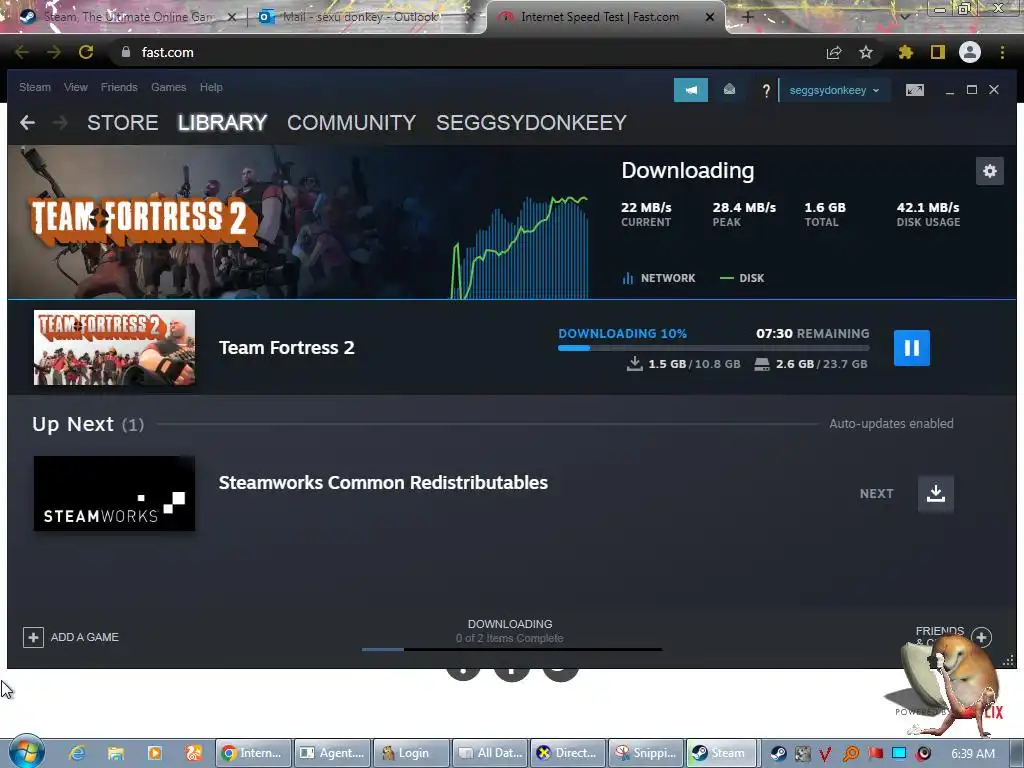Expand seggsydonkeey account dropdown

pos(834,90)
